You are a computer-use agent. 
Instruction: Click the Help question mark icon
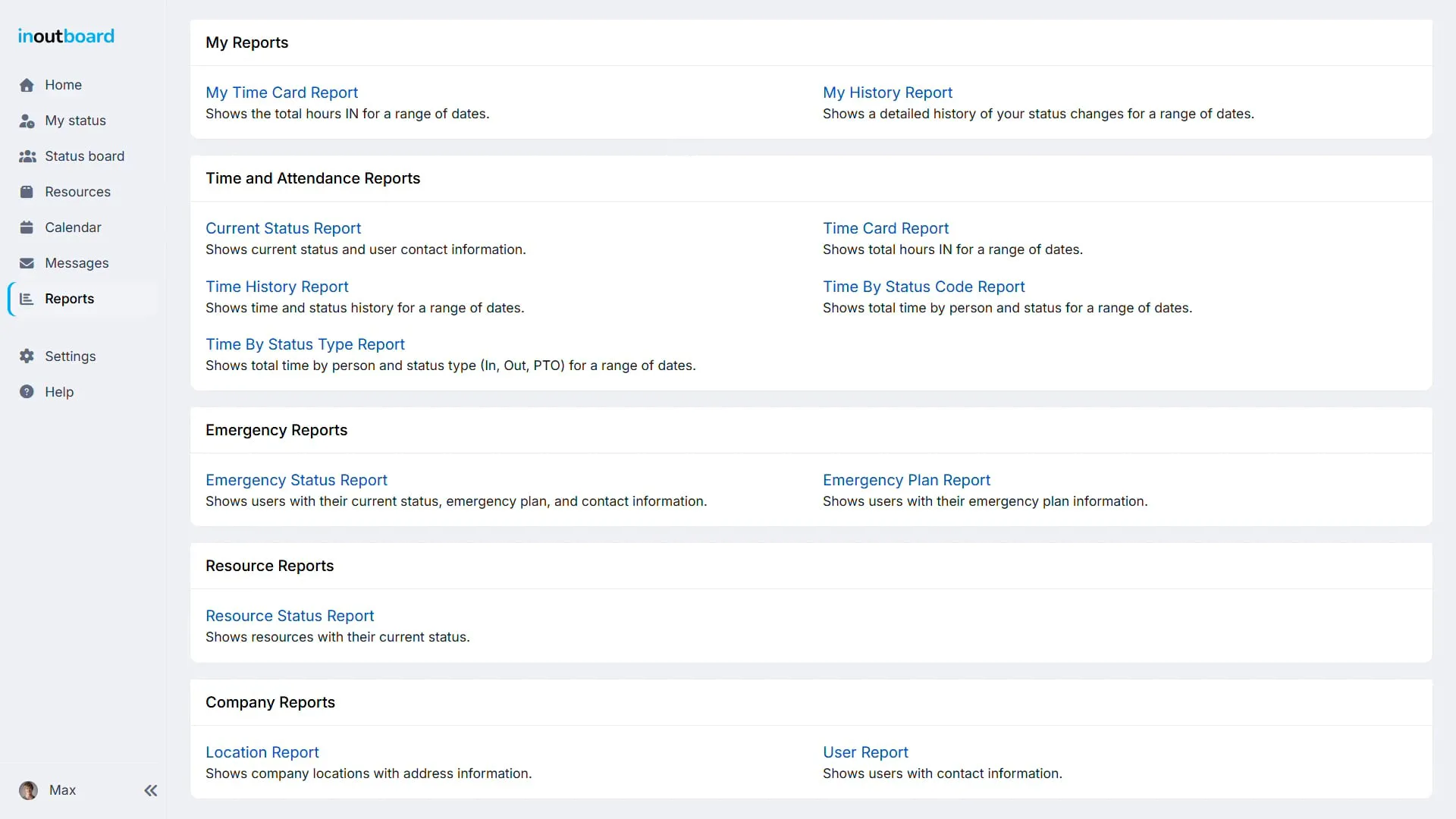(27, 392)
